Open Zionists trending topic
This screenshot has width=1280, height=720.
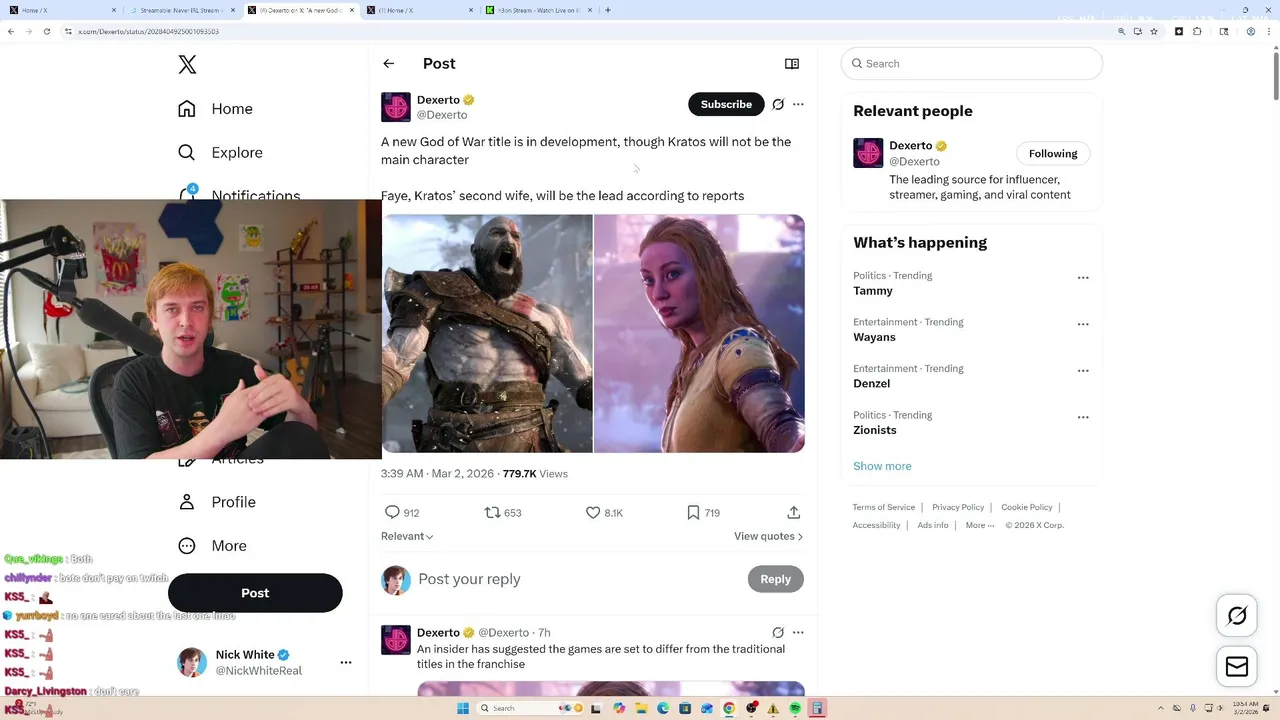(x=875, y=430)
